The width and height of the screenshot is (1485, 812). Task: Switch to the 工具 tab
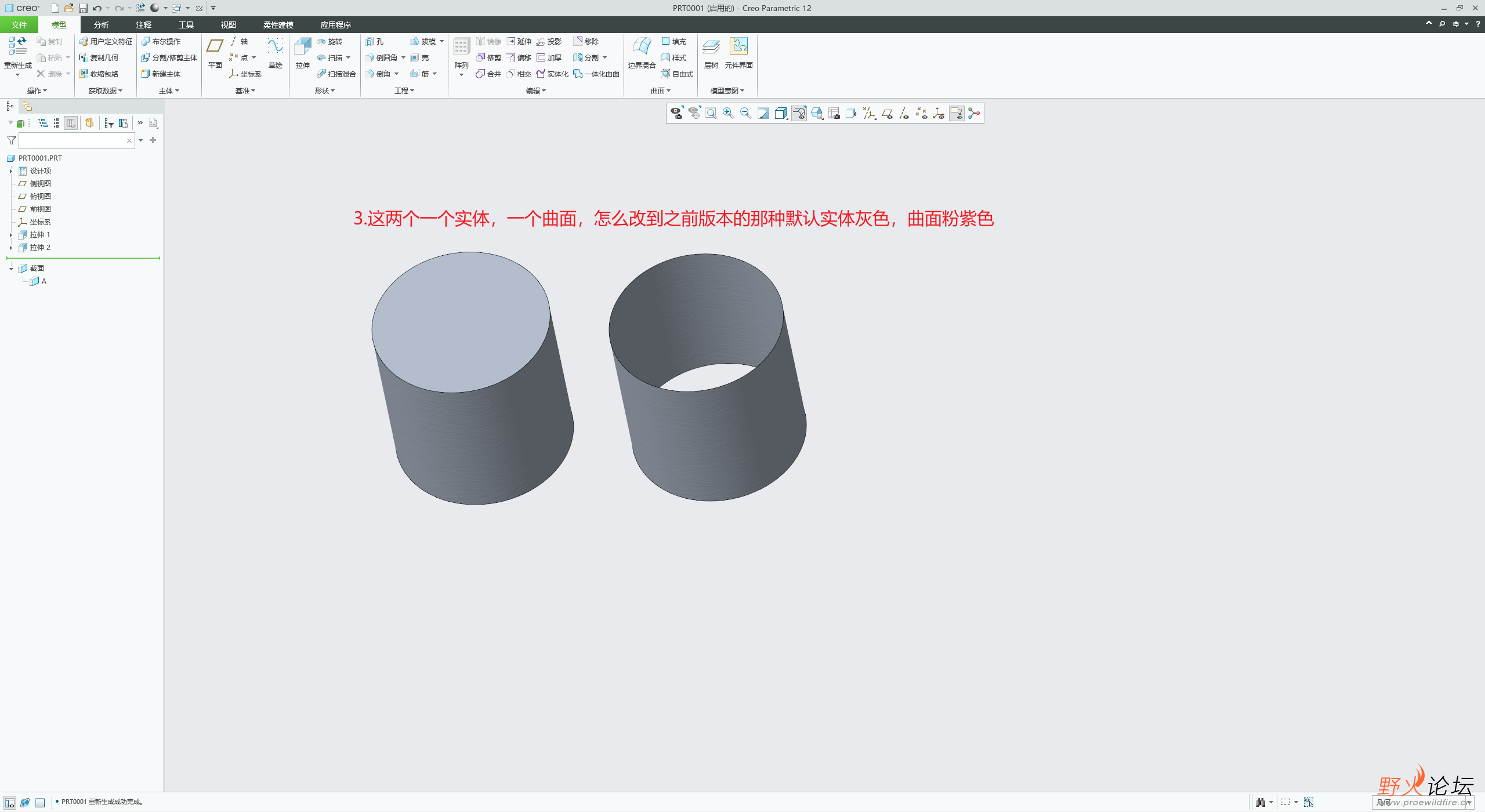coord(186,24)
